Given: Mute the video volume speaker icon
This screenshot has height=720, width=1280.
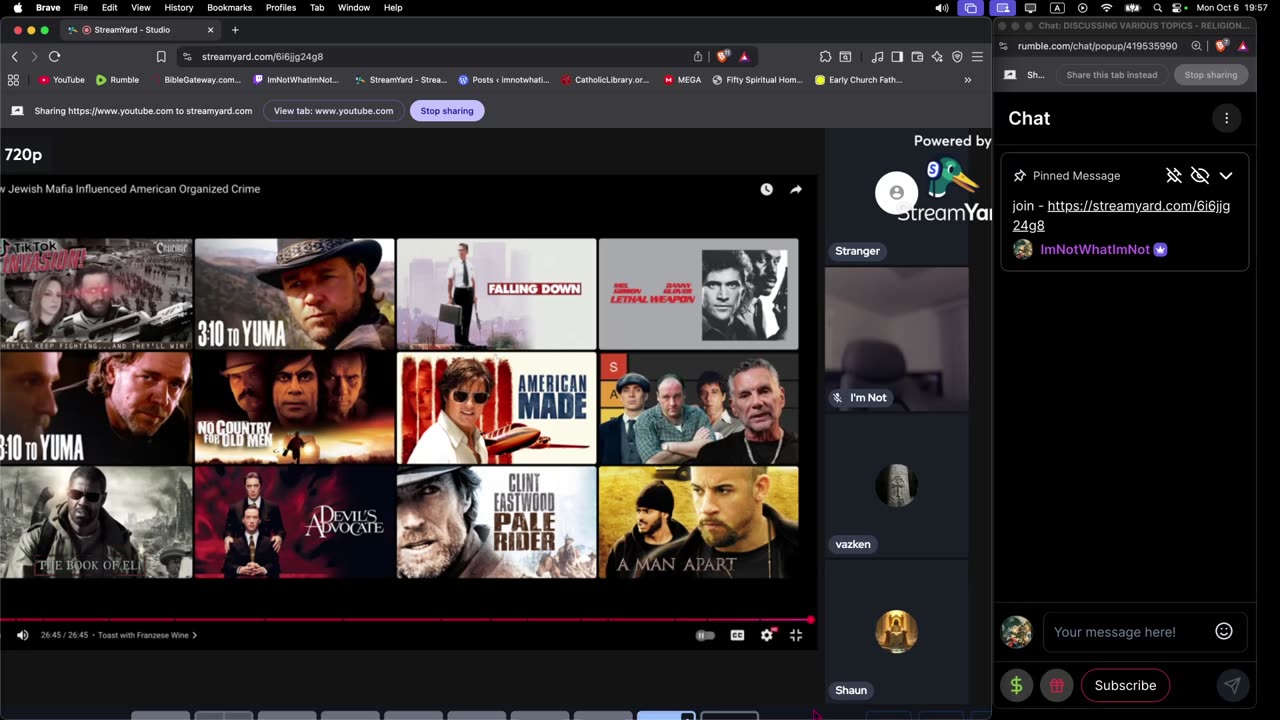Looking at the screenshot, I should (x=22, y=635).
